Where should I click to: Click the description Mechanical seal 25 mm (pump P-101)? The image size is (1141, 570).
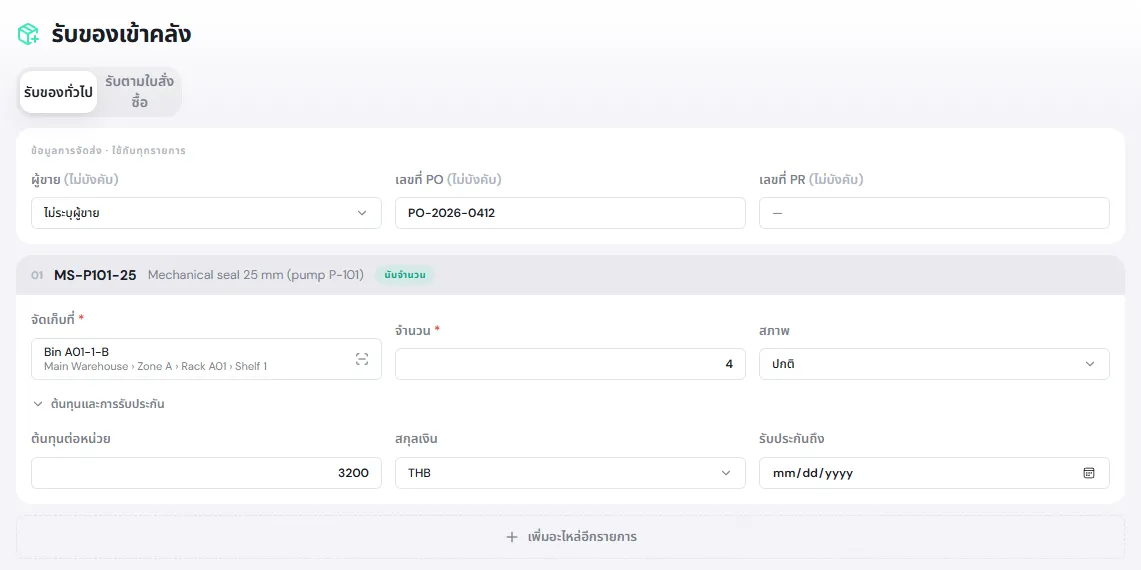[x=256, y=275]
